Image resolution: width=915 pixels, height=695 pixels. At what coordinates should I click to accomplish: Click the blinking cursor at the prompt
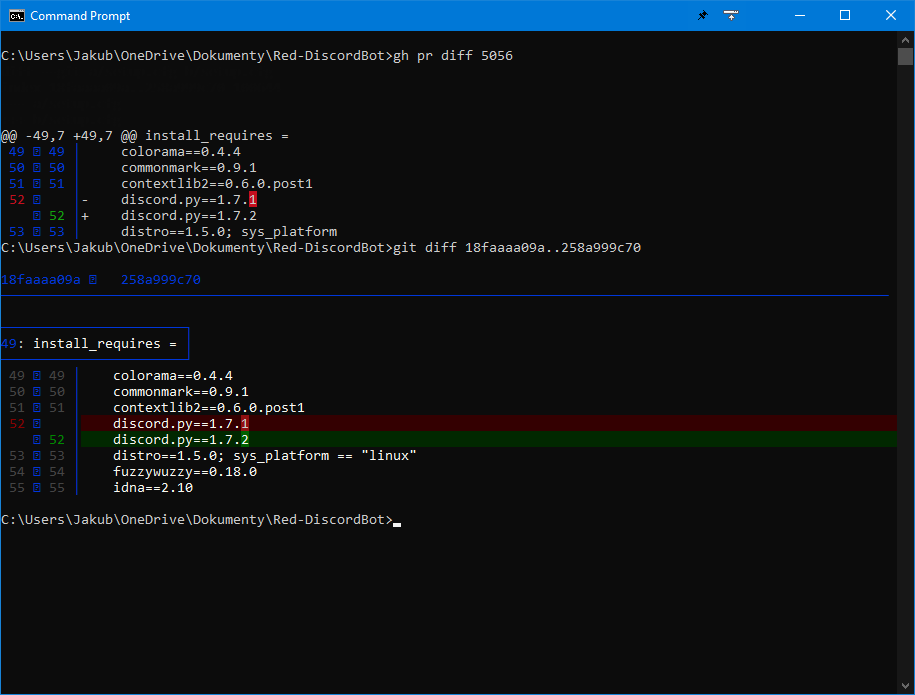tap(397, 521)
